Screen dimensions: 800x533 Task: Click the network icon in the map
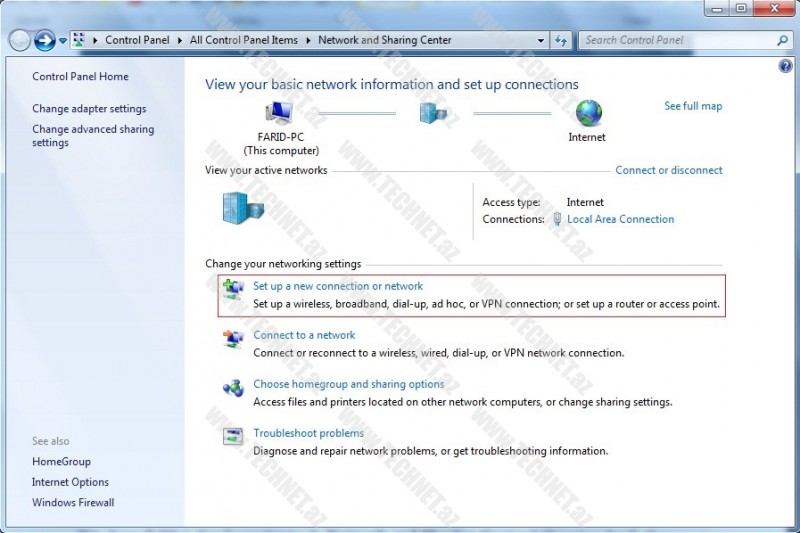[433, 113]
